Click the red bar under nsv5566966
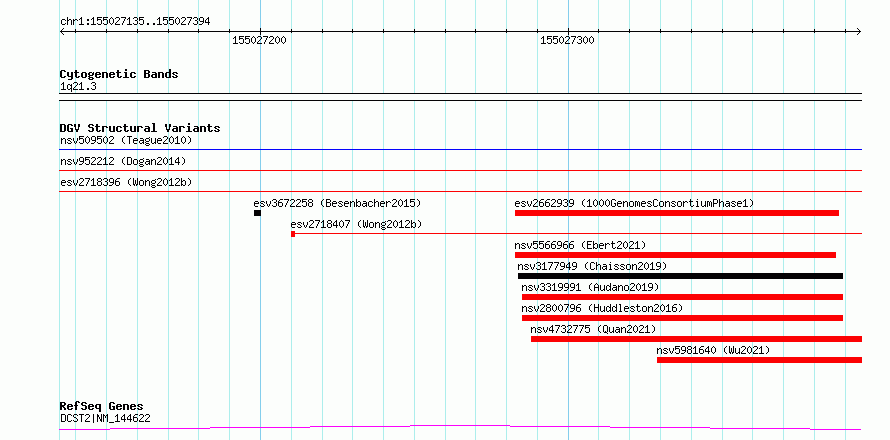This screenshot has width=890, height=440. coord(675,255)
